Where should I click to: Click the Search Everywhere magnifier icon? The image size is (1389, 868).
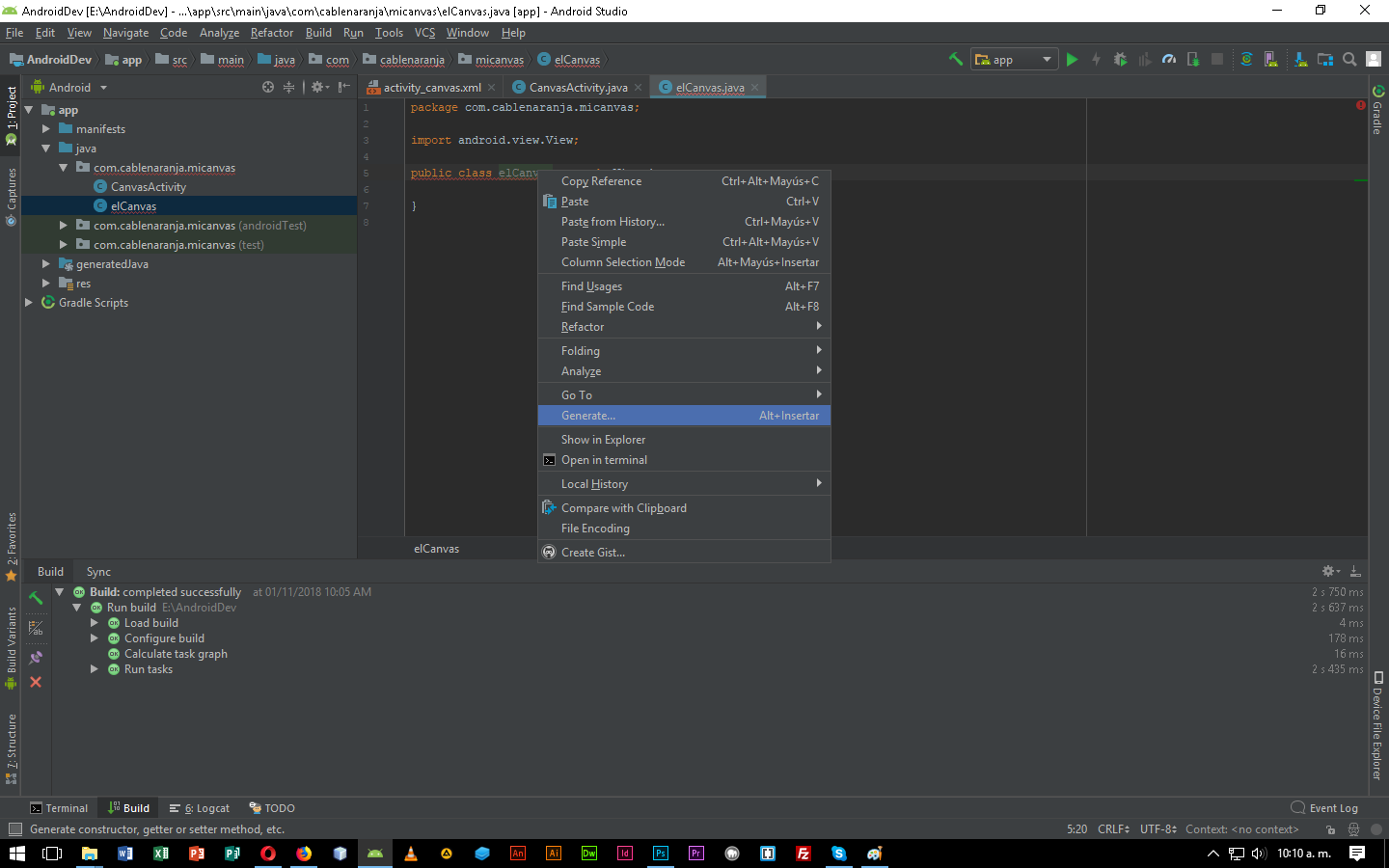[1349, 59]
